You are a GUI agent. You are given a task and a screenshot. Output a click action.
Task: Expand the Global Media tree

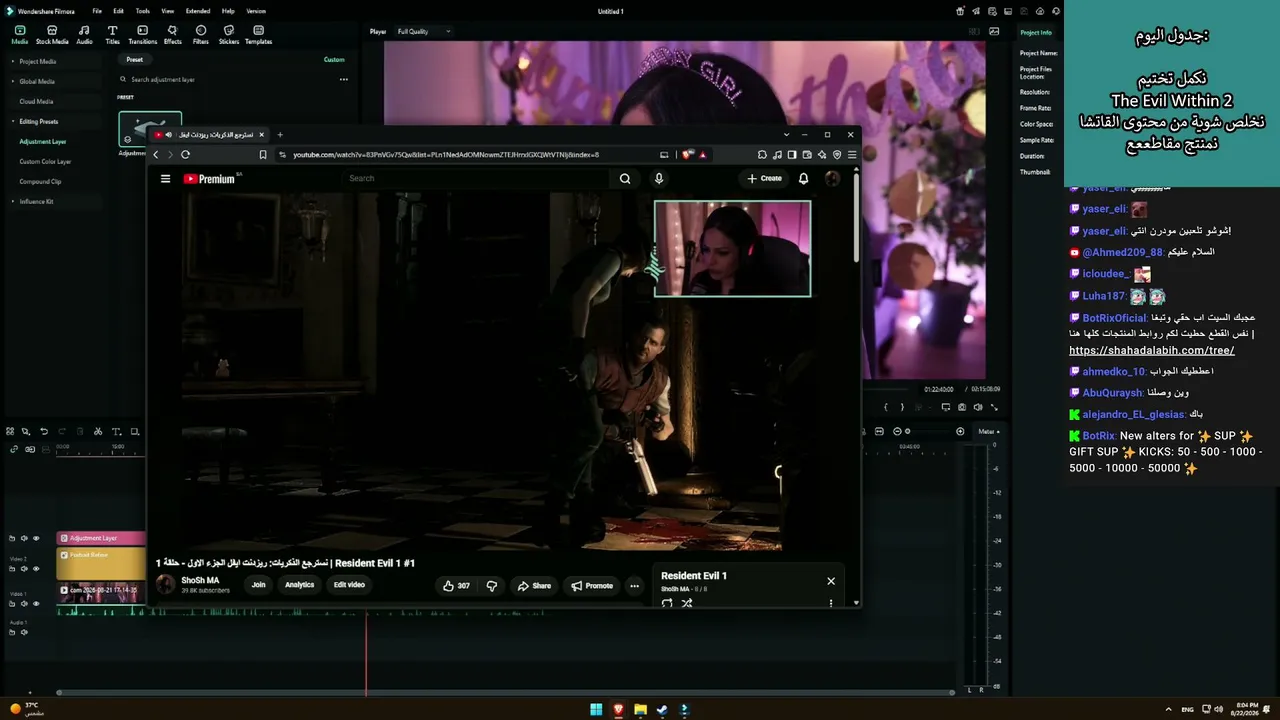(13, 81)
